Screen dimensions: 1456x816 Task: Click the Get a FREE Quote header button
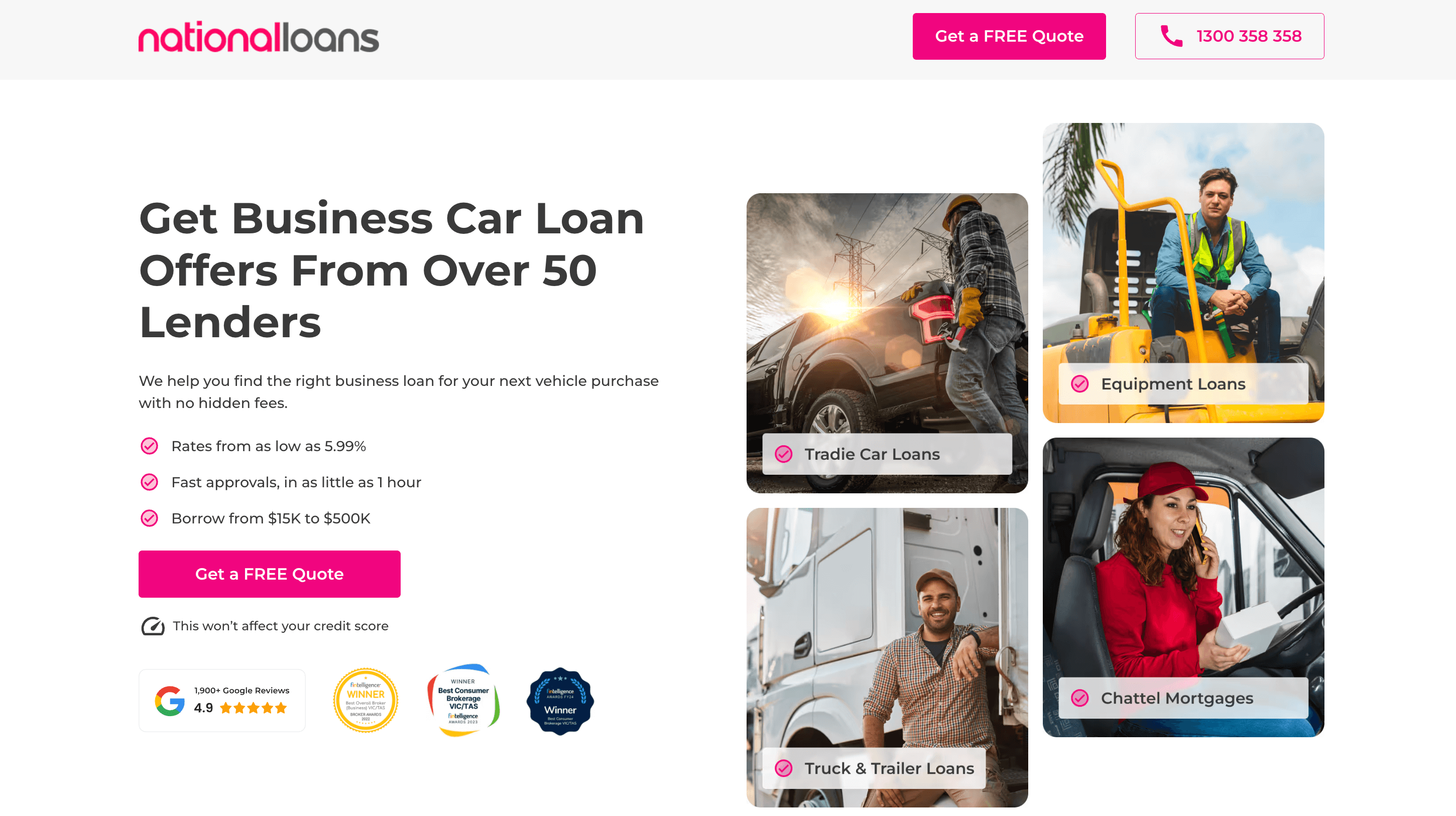[x=1009, y=36]
